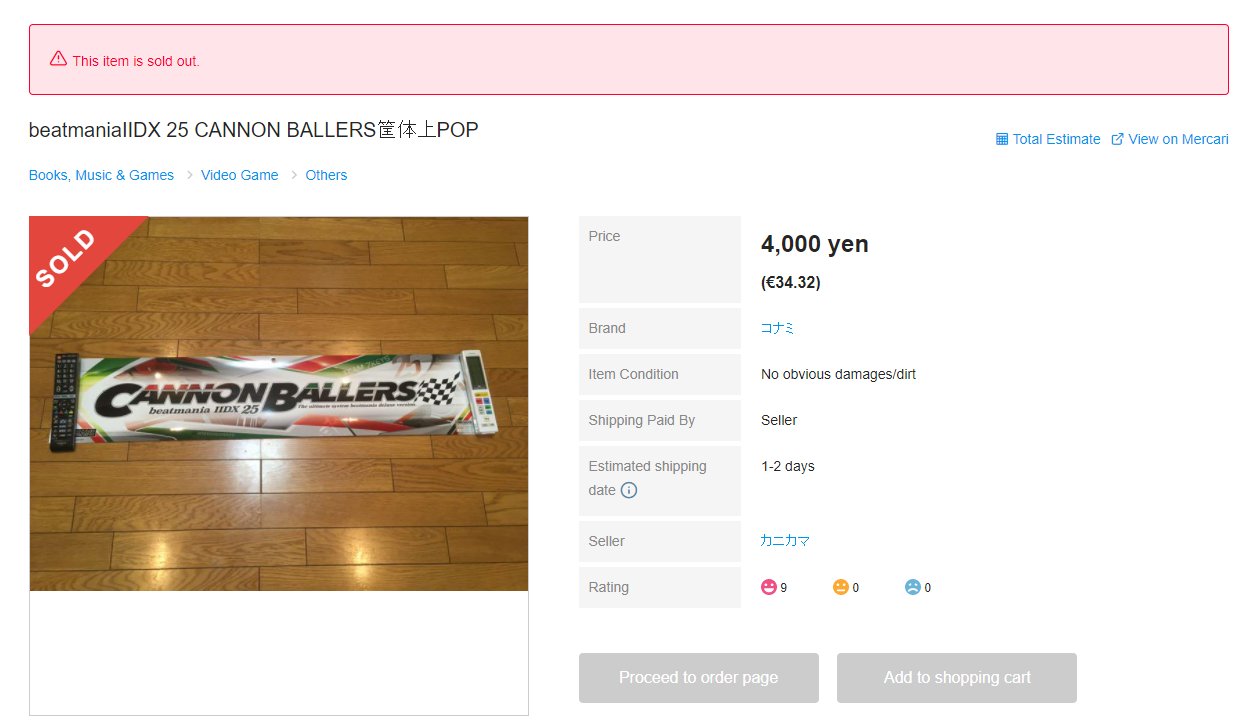Open the Total Estimate link
The width and height of the screenshot is (1254, 720).
pos(1048,139)
